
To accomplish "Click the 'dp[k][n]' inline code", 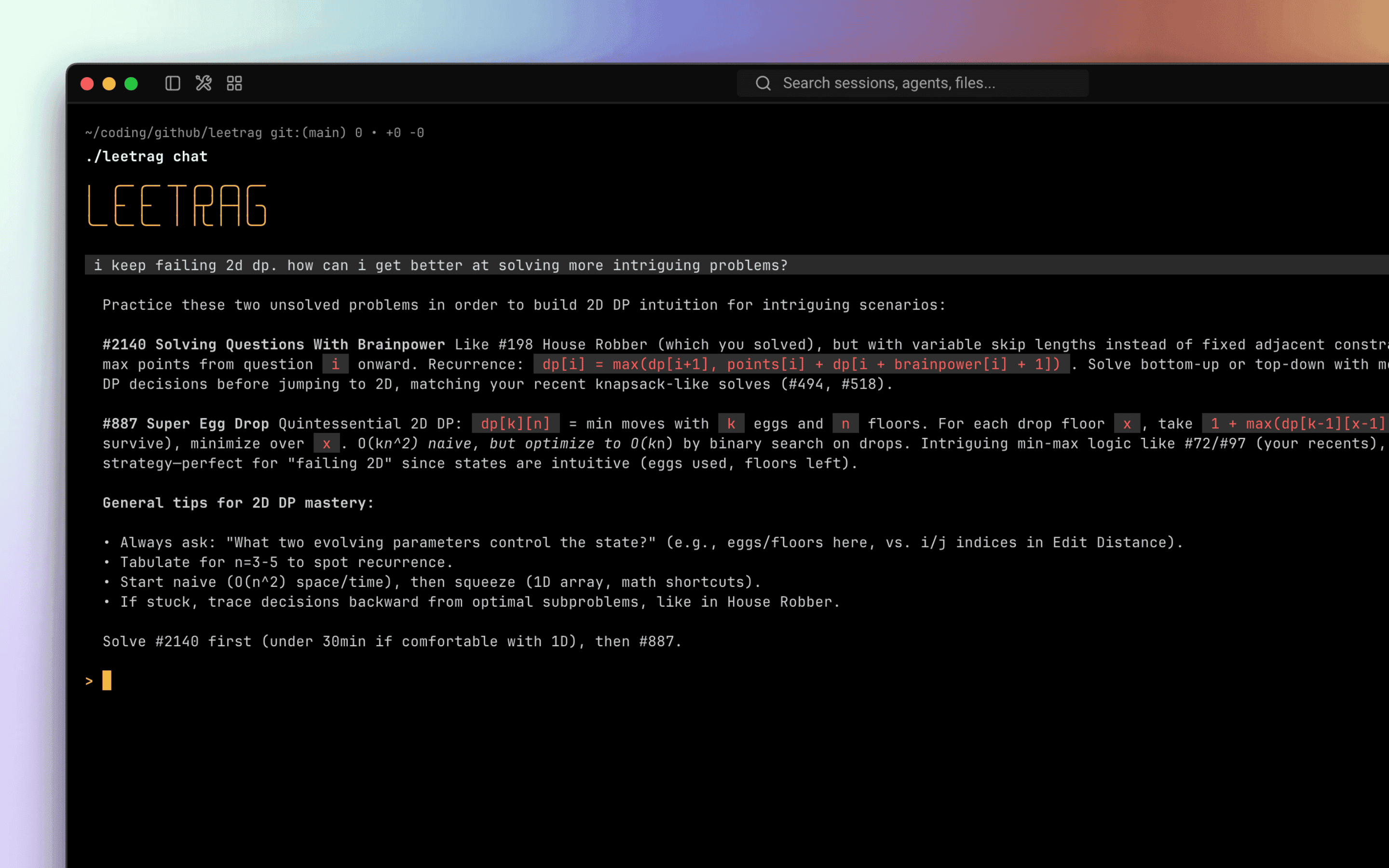I will click(x=516, y=424).
